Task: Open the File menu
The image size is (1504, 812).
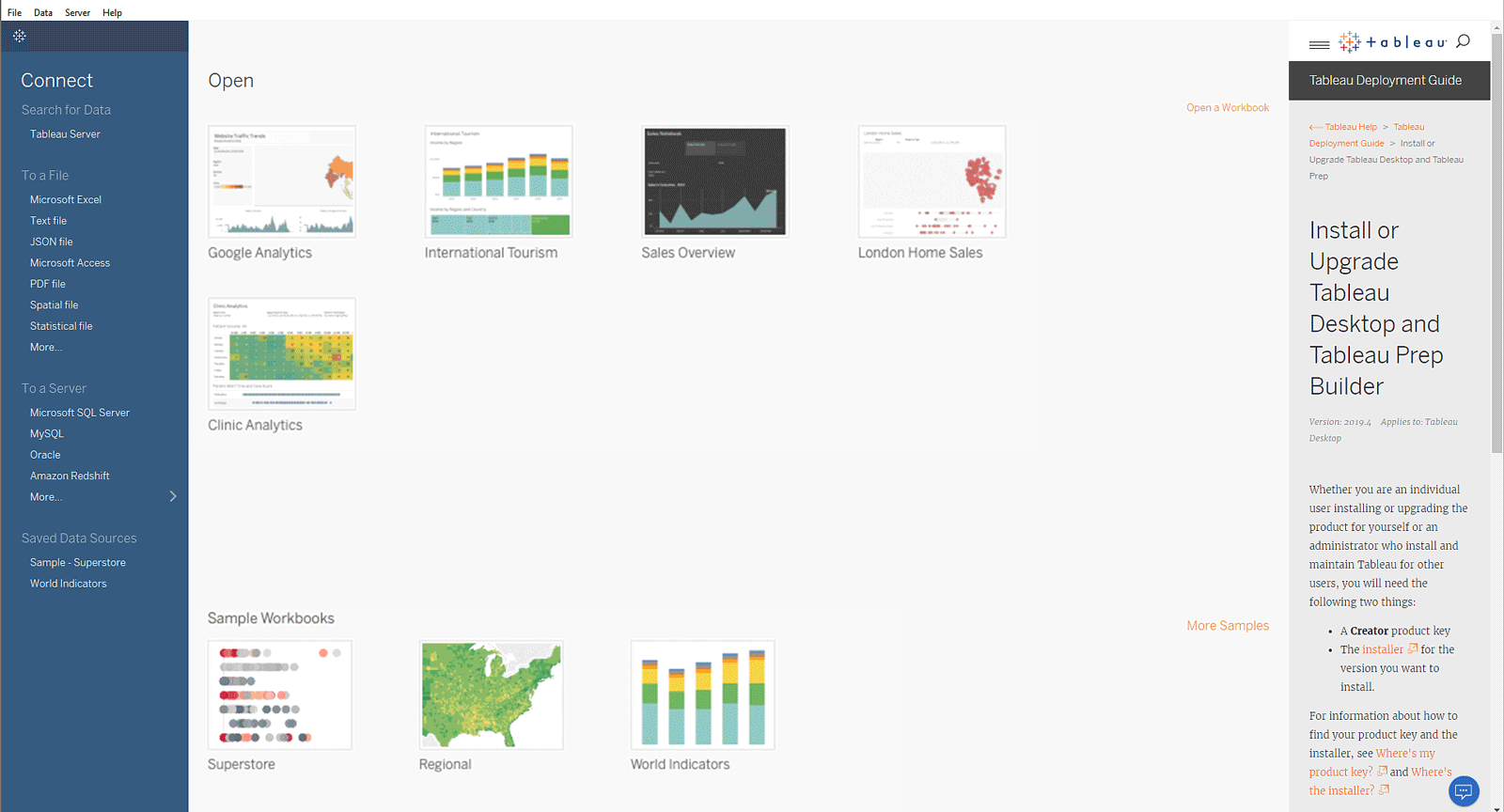Action: [x=14, y=12]
